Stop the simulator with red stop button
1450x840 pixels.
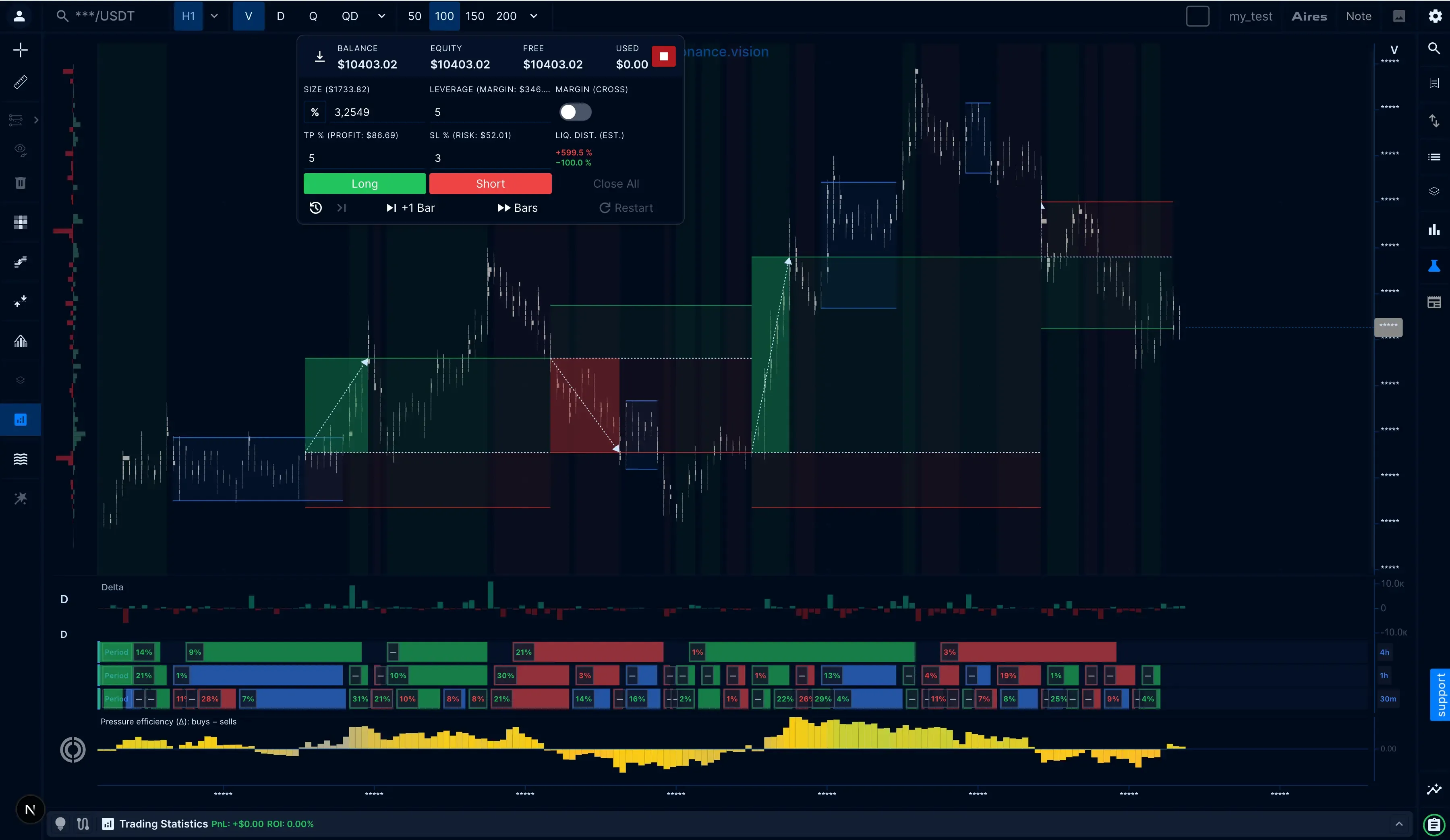(663, 56)
